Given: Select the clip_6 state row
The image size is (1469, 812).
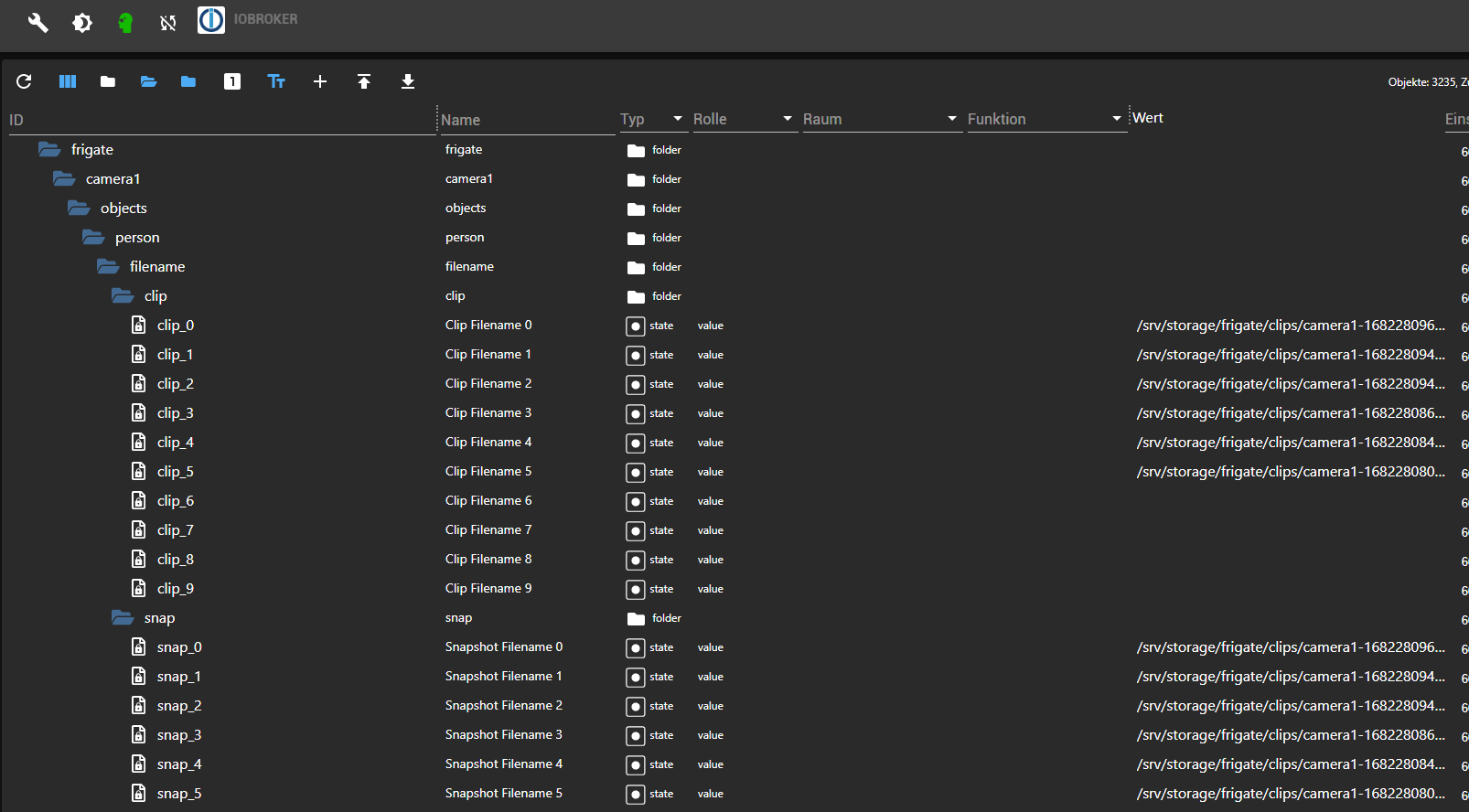Looking at the screenshot, I should pyautogui.click(x=734, y=500).
